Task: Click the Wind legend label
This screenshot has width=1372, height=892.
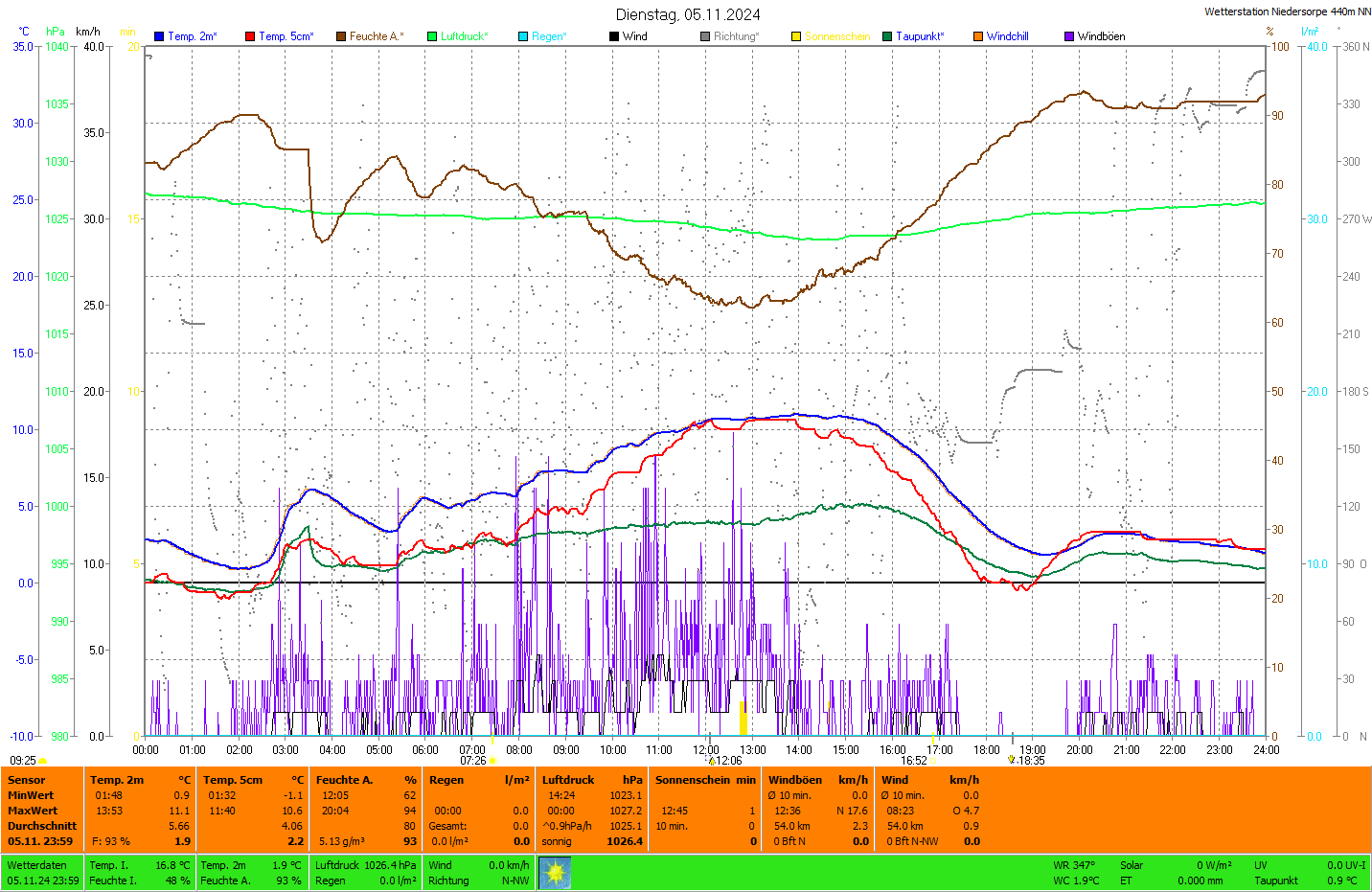Action: [634, 36]
